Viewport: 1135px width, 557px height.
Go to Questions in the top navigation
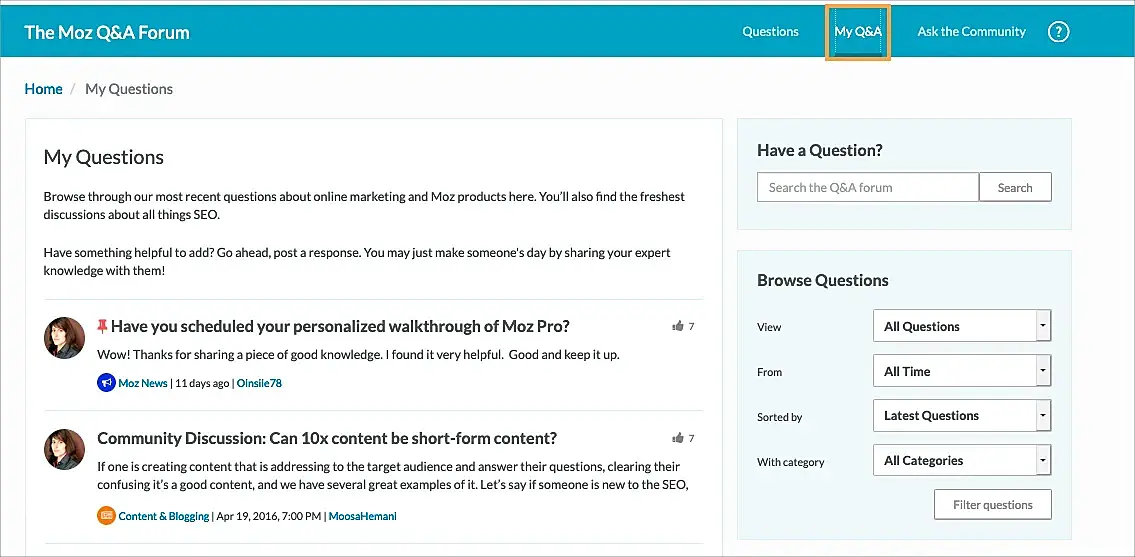click(770, 32)
